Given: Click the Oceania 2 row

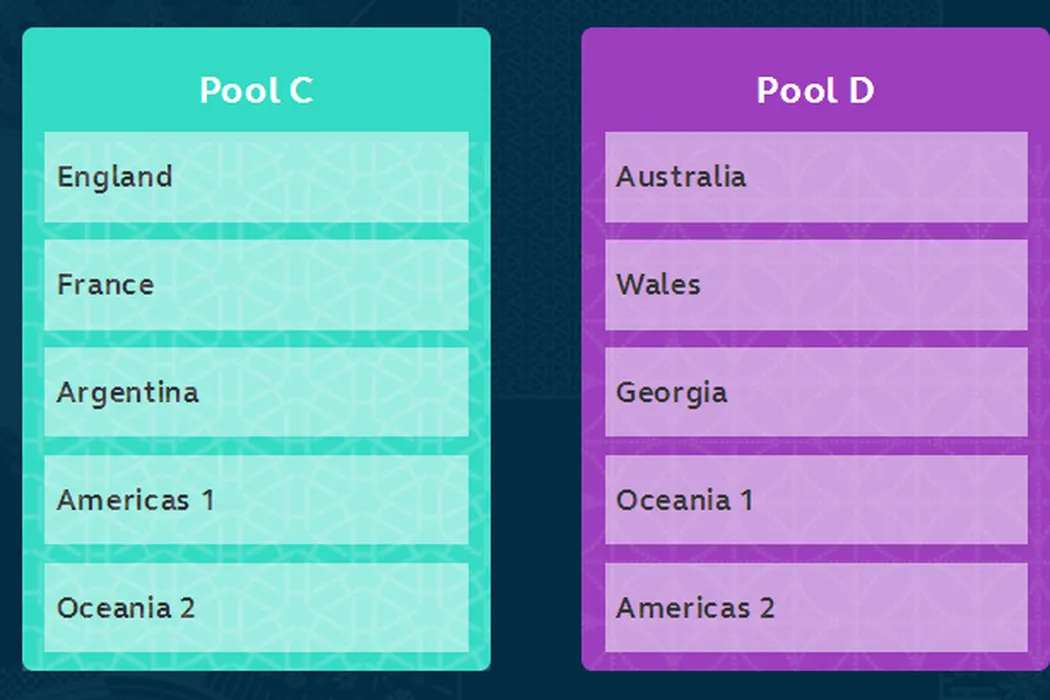Looking at the screenshot, I should pos(256,607).
